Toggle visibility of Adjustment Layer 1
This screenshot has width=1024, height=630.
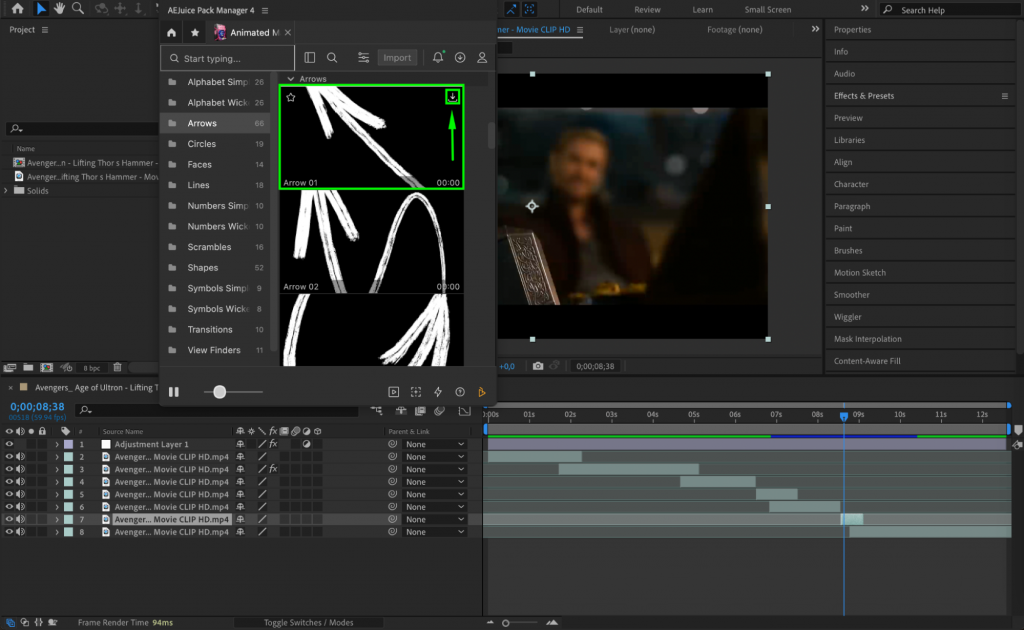coord(9,444)
